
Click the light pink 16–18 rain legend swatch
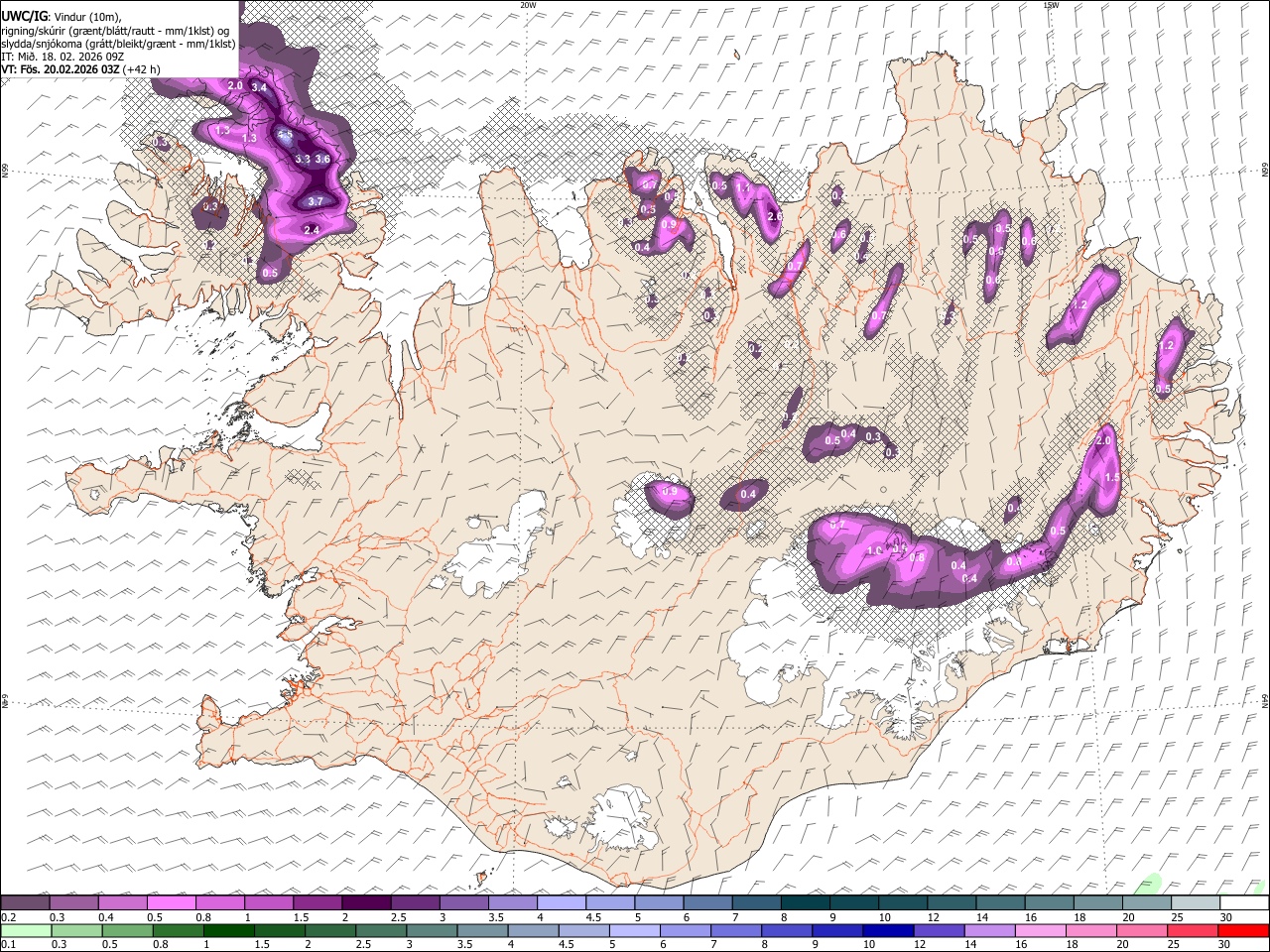1039,931
